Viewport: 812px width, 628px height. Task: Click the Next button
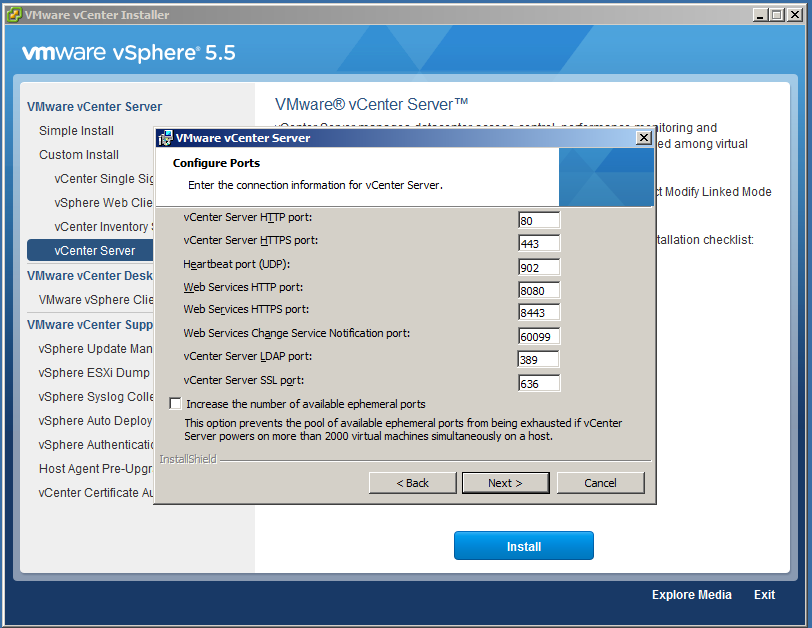[x=505, y=483]
